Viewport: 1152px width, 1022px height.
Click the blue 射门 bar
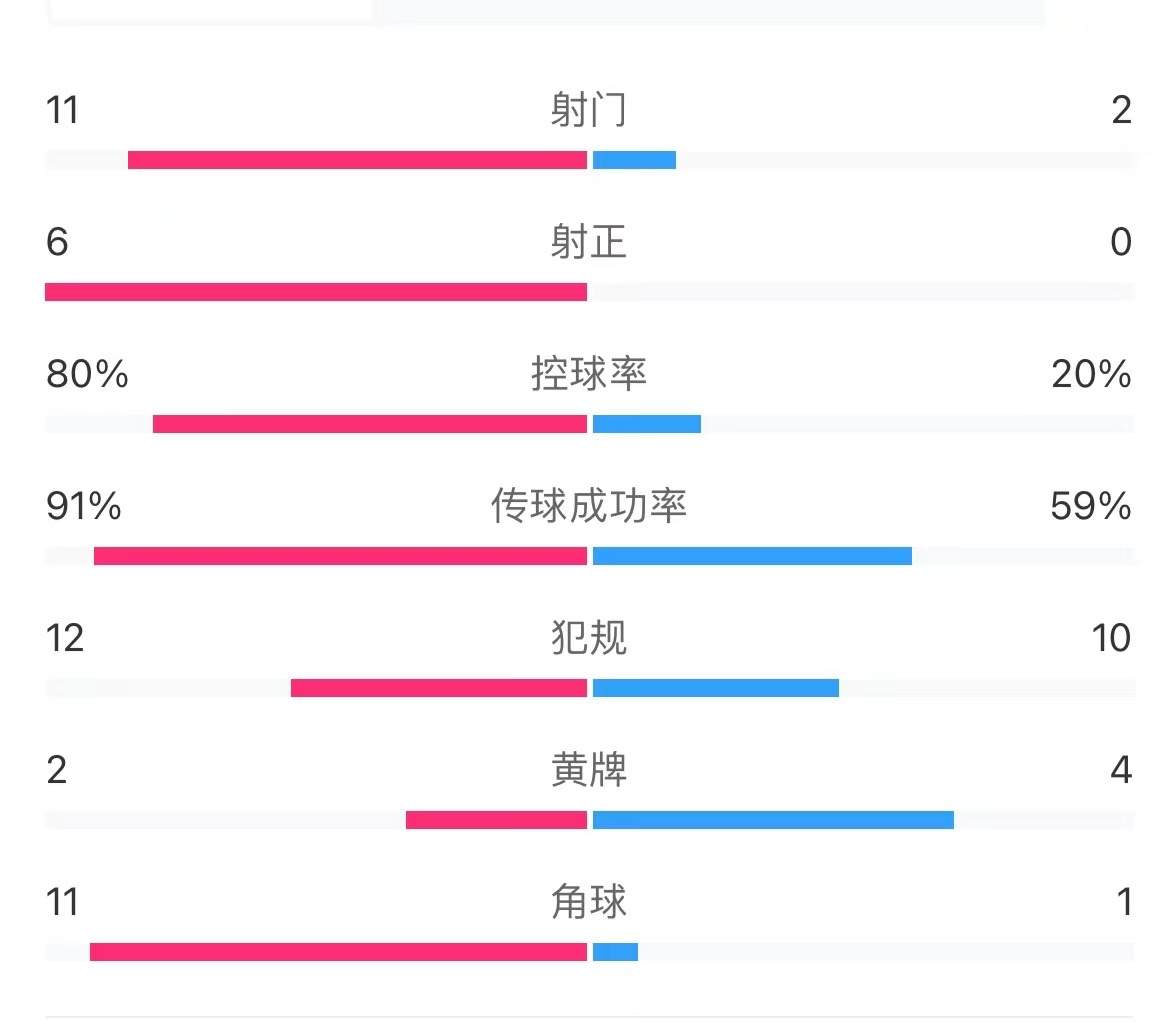coord(634,160)
